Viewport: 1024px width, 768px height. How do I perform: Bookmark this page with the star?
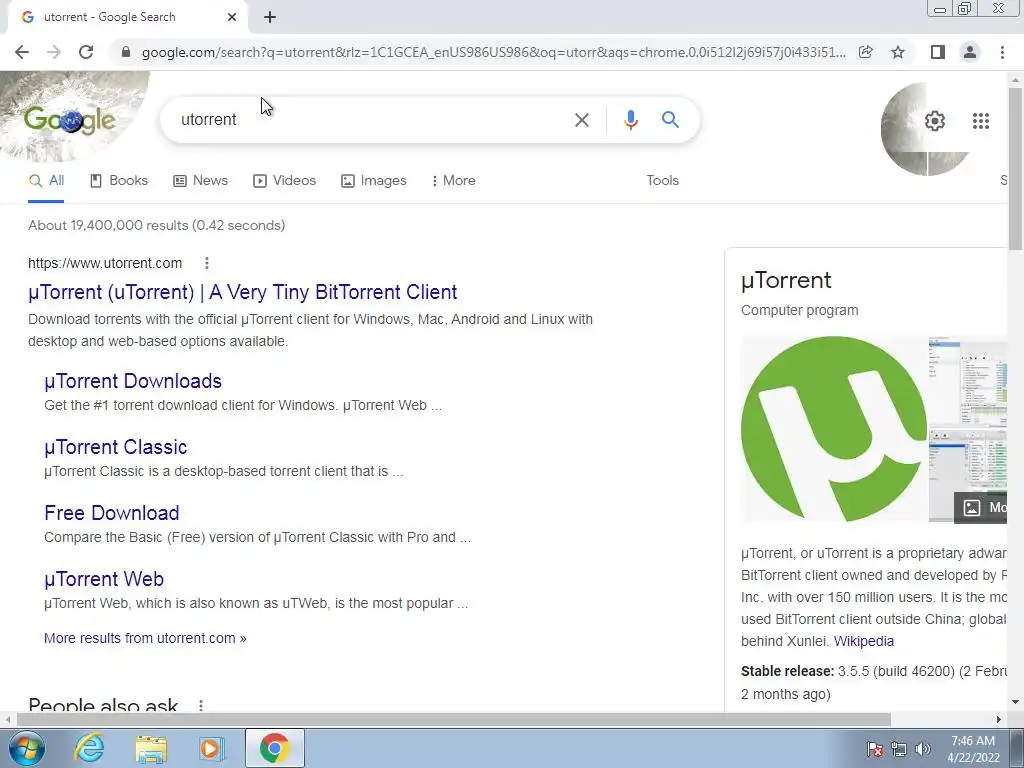(898, 52)
